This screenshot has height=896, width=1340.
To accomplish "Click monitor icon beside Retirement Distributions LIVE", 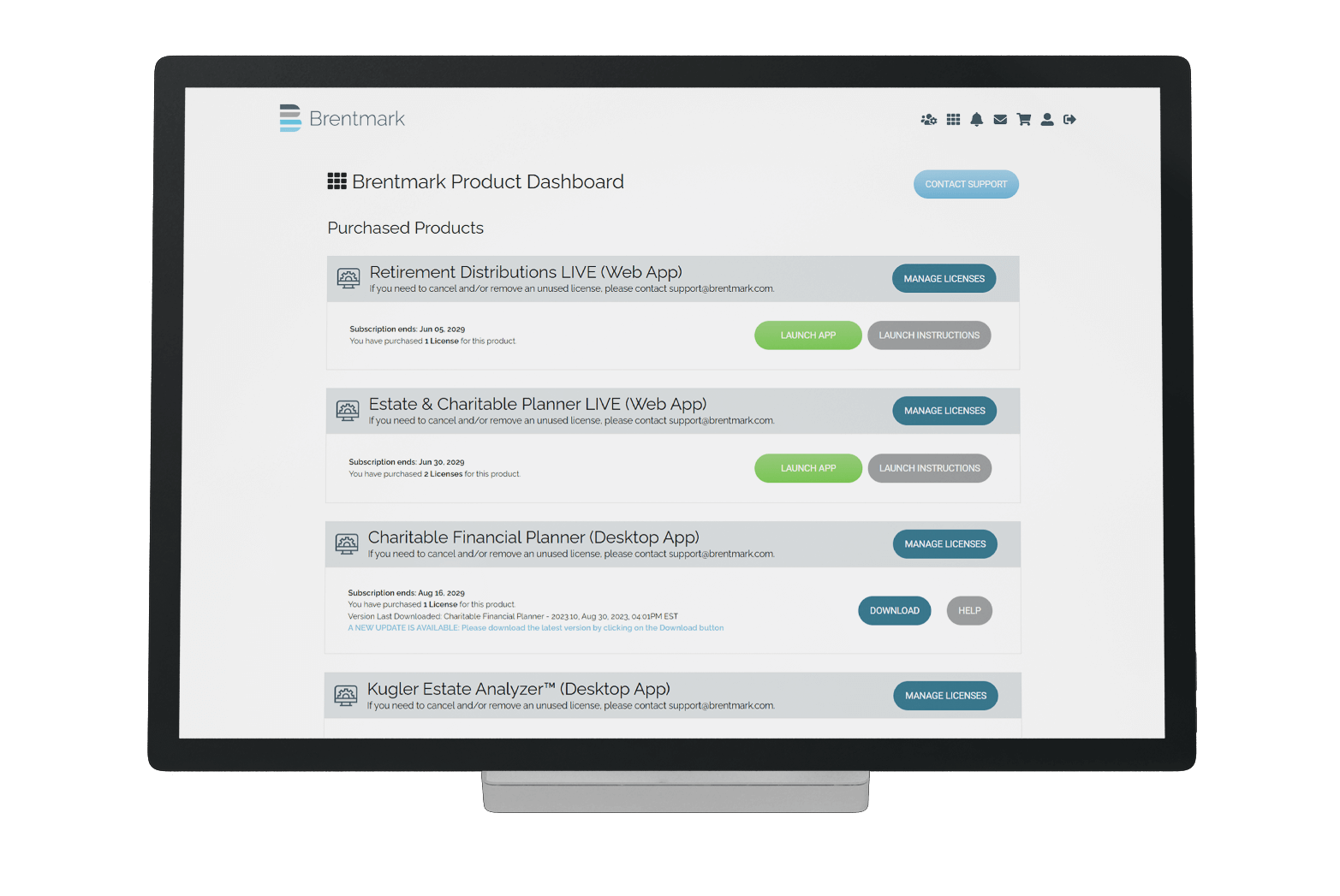I will coord(348,279).
